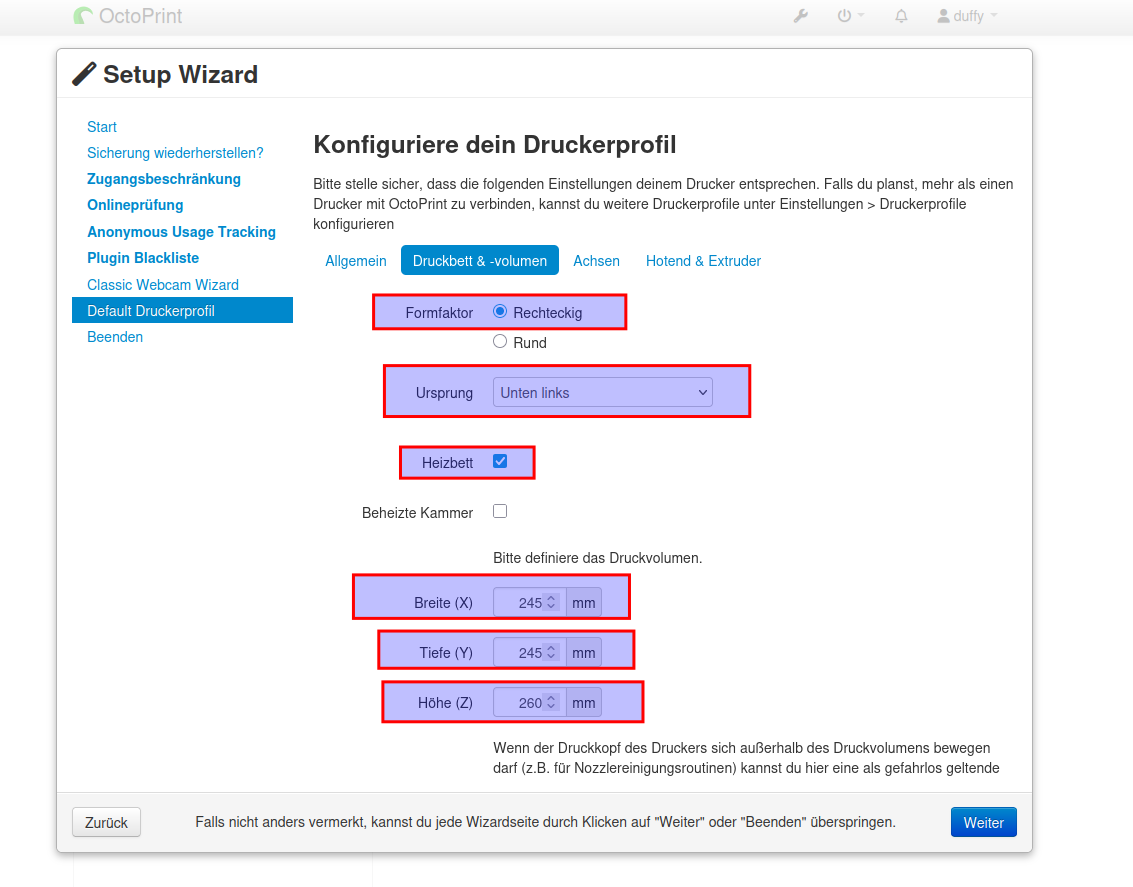Click the Breite (X) input field
Screen dimensions: 1133x887
point(519,603)
